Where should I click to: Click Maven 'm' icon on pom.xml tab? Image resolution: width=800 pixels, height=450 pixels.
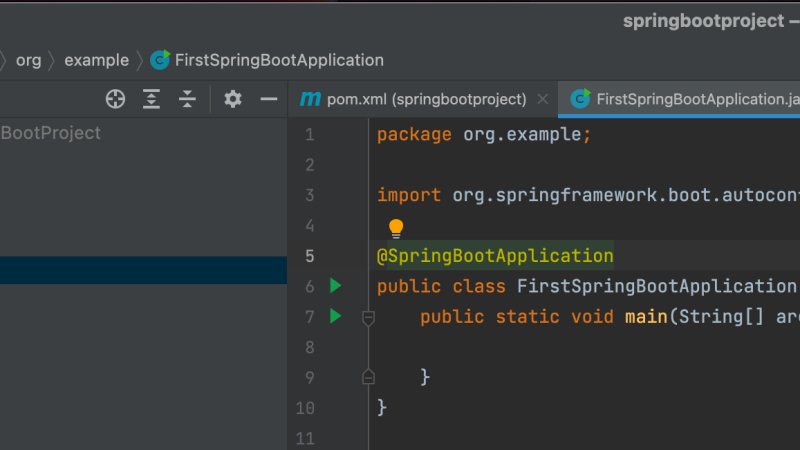pyautogui.click(x=310, y=98)
